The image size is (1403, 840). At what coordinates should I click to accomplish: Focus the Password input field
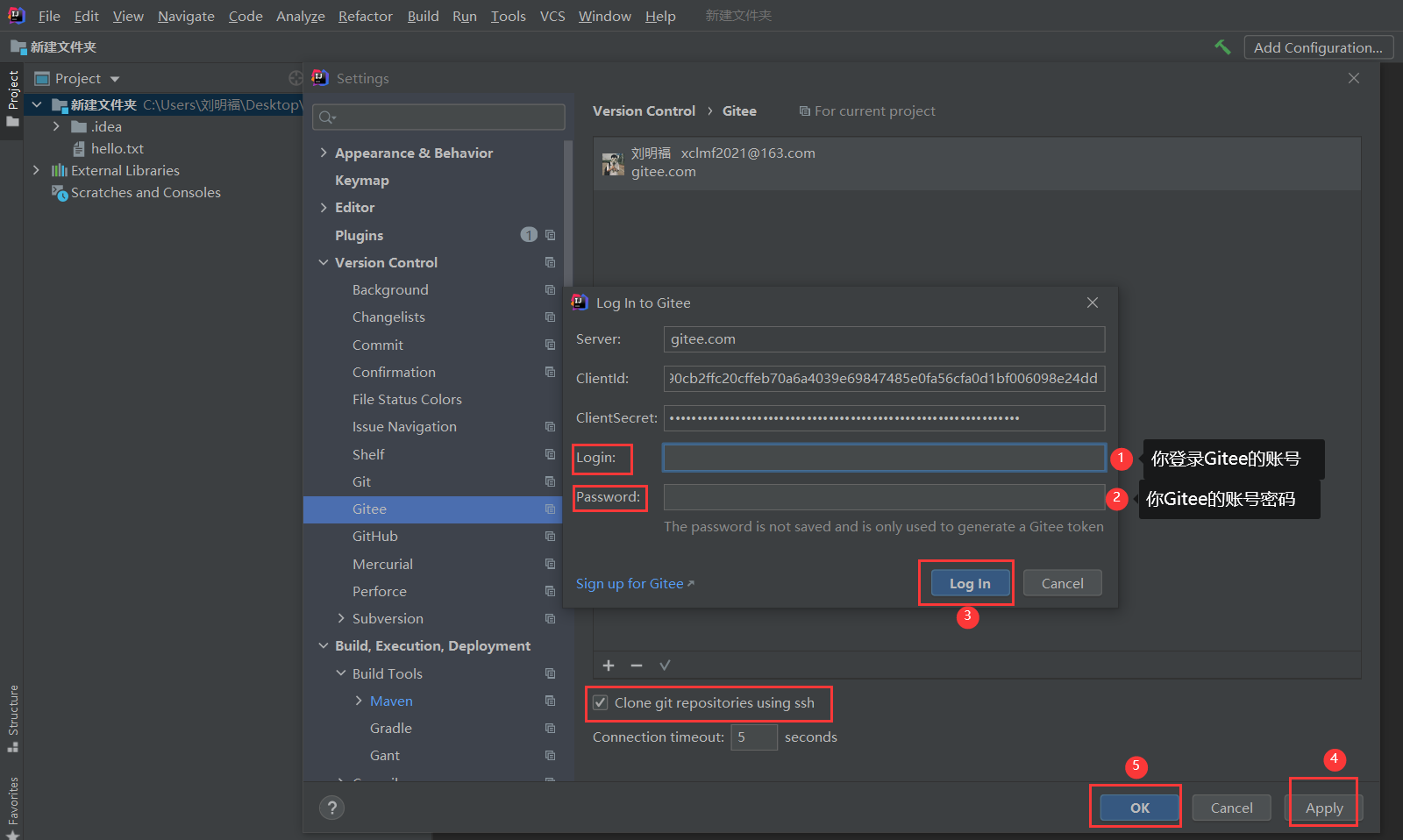[x=884, y=497]
